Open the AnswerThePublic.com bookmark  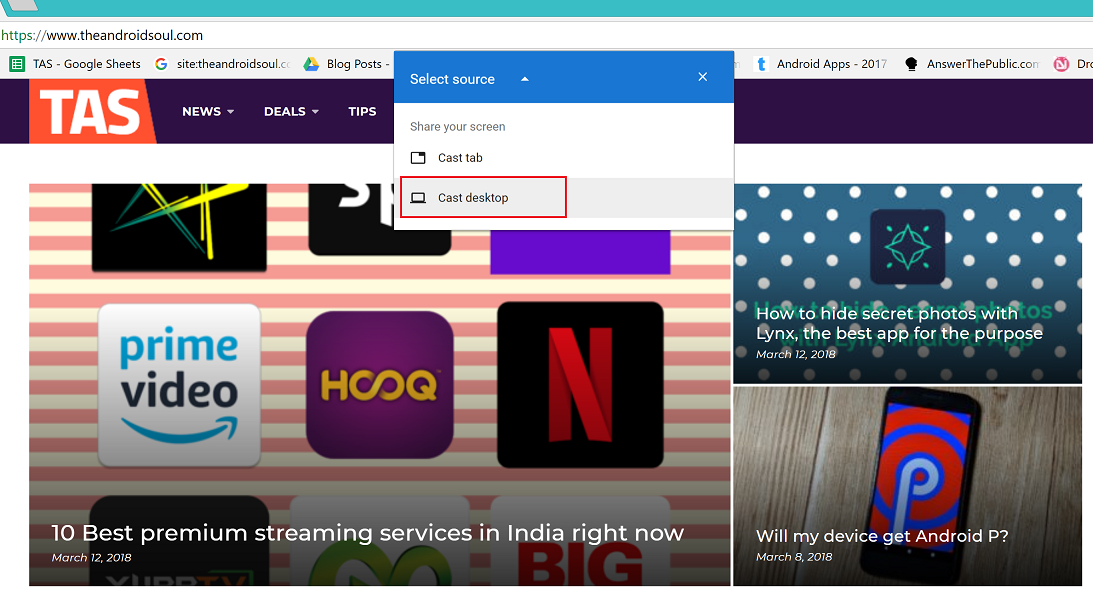coord(972,64)
